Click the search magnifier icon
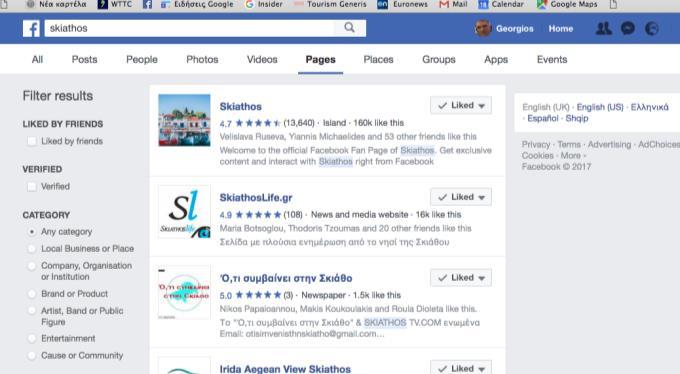Viewport: 680px width, 374px height. click(350, 28)
